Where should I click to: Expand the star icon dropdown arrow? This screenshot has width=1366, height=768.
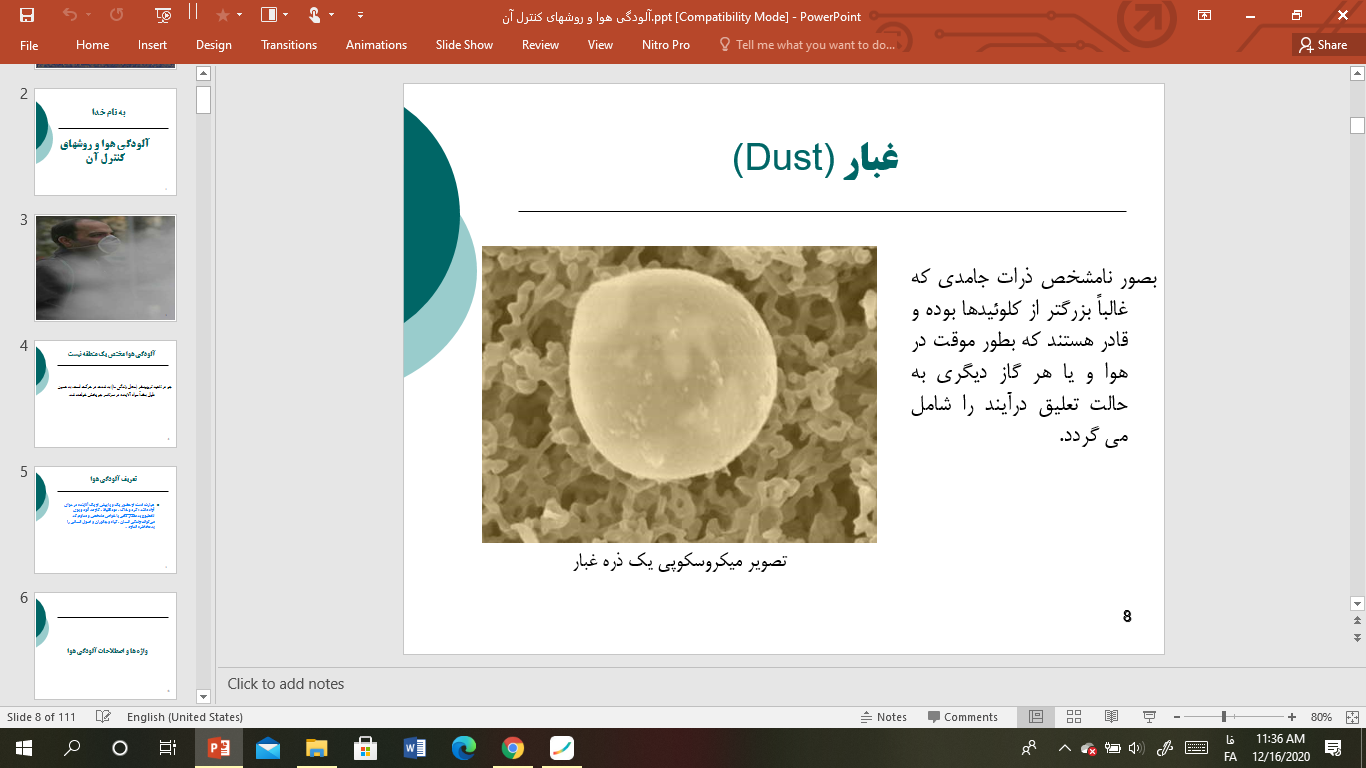click(x=241, y=15)
